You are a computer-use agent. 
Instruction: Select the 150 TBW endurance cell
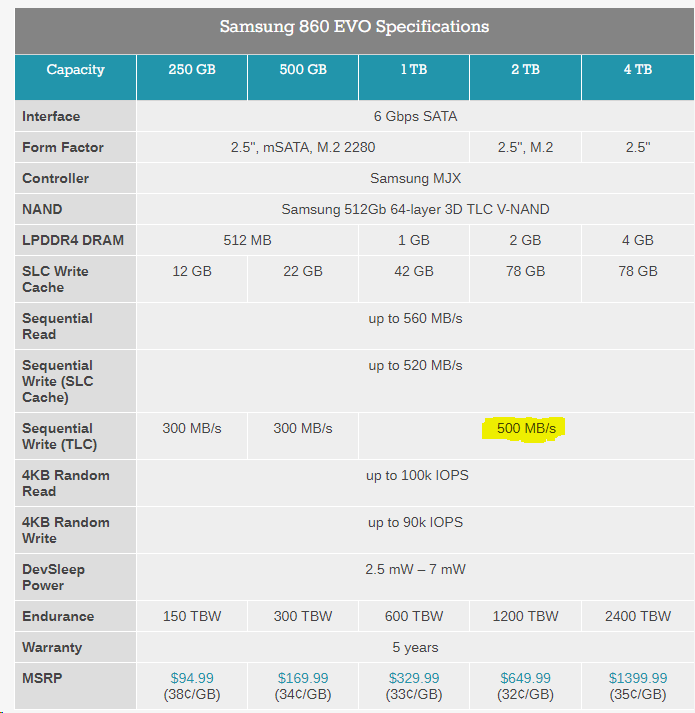[192, 616]
